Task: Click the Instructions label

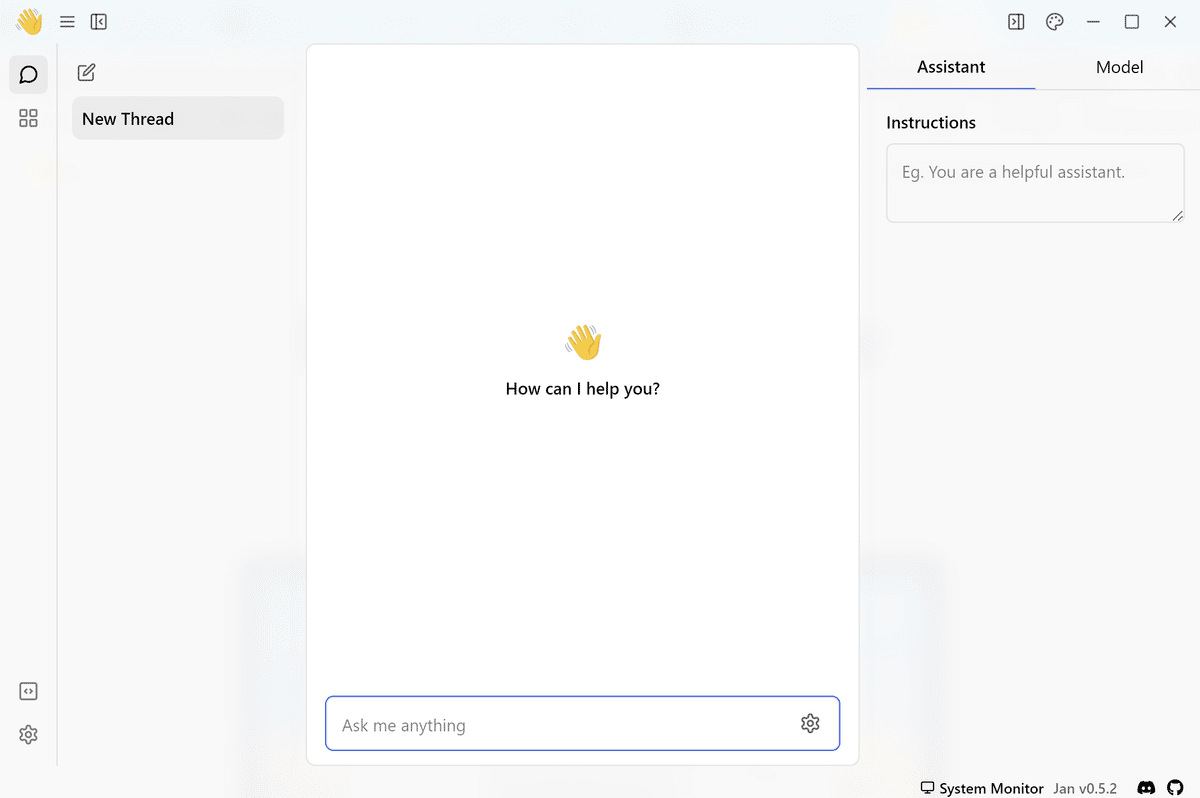Action: coord(931,123)
